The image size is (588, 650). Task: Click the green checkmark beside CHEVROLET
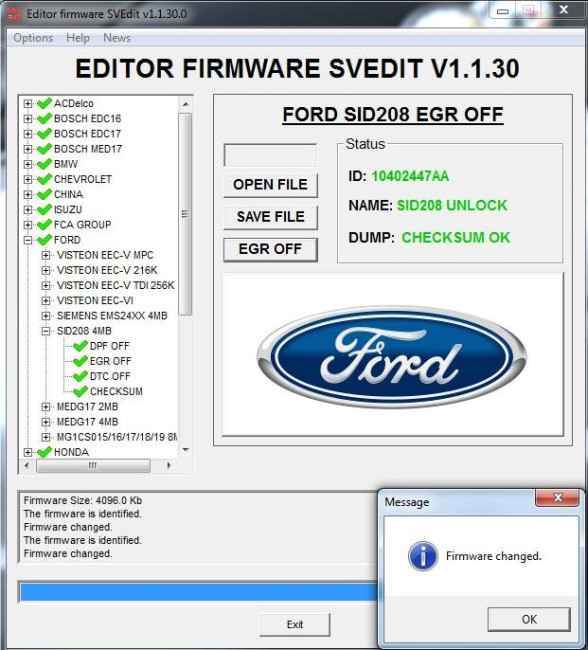click(44, 179)
